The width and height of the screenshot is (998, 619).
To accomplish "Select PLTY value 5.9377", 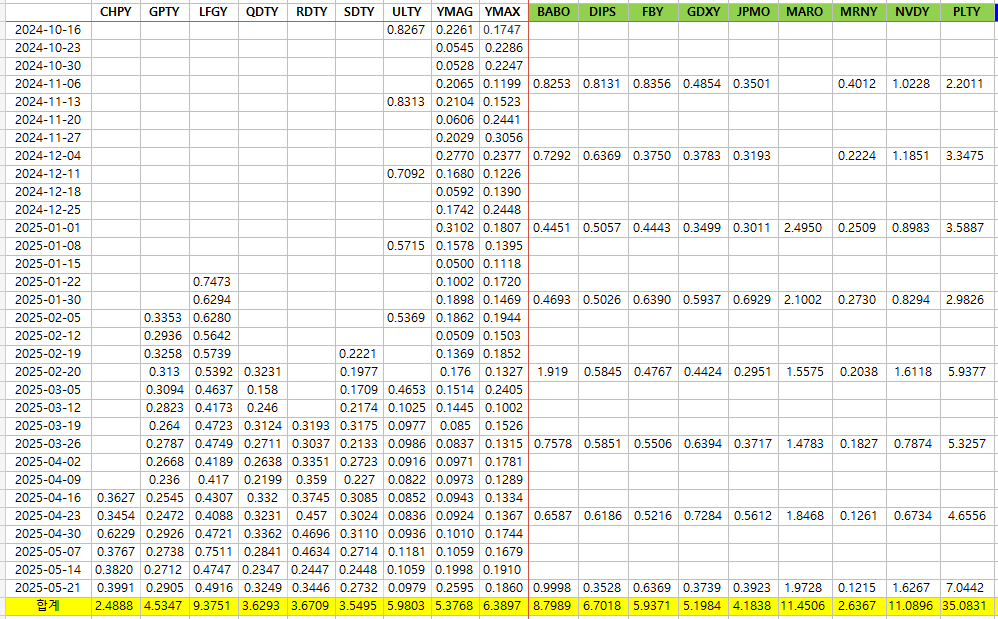I will 967,372.
